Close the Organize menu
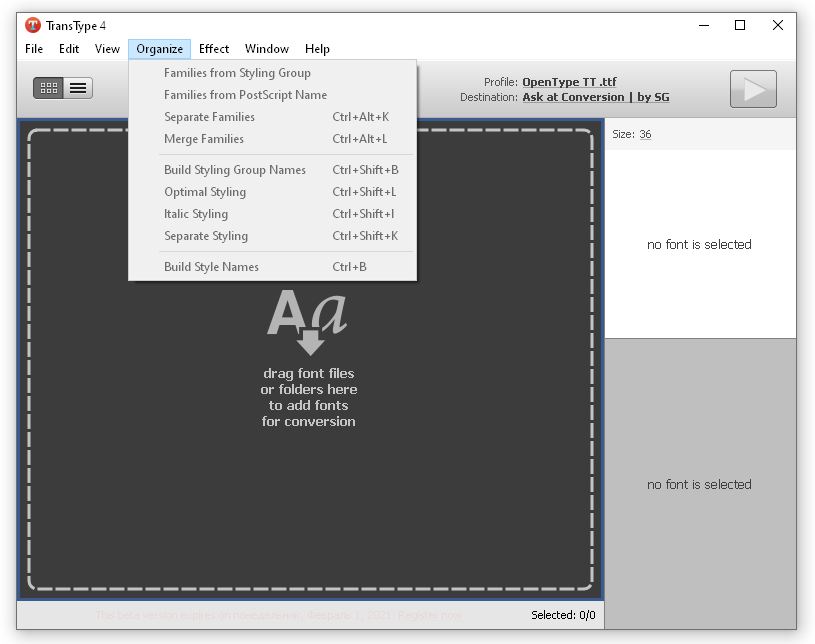The height and width of the screenshot is (644, 815). point(160,49)
